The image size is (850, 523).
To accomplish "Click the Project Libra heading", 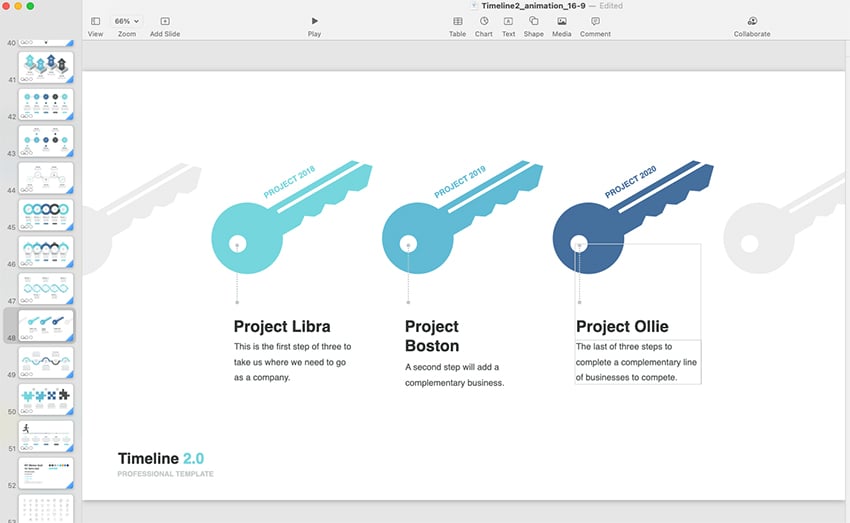I will [282, 326].
